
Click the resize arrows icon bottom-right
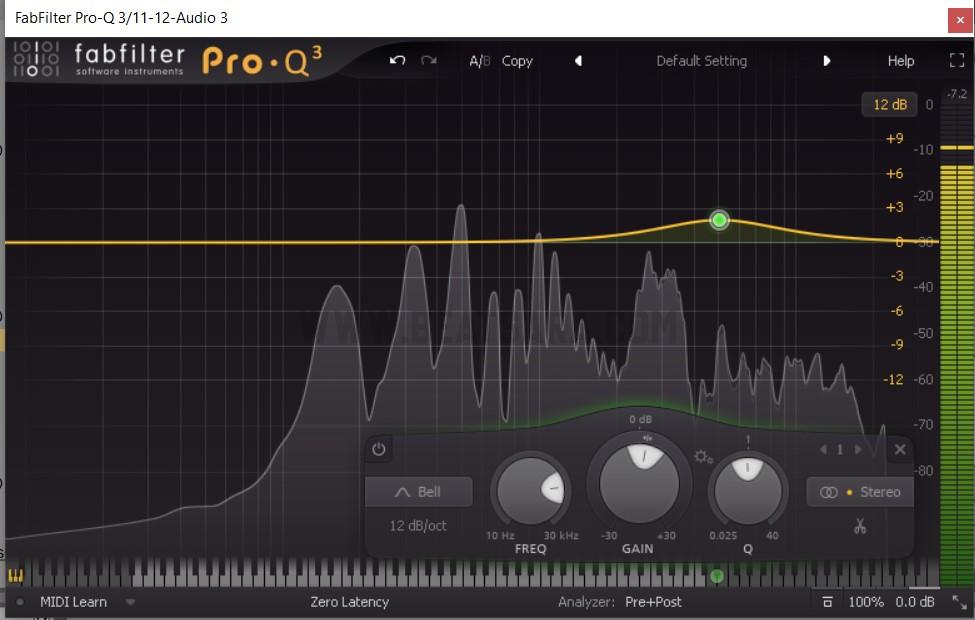point(958,602)
